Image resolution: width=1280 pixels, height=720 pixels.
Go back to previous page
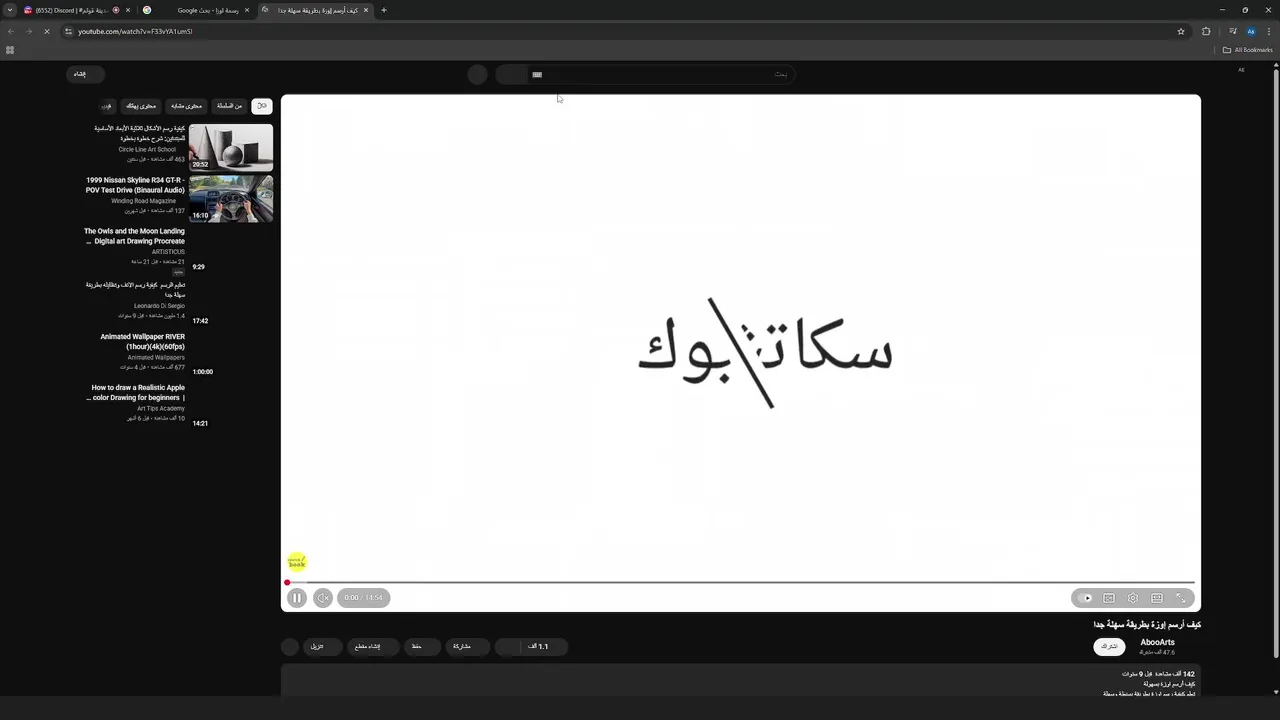click(11, 31)
